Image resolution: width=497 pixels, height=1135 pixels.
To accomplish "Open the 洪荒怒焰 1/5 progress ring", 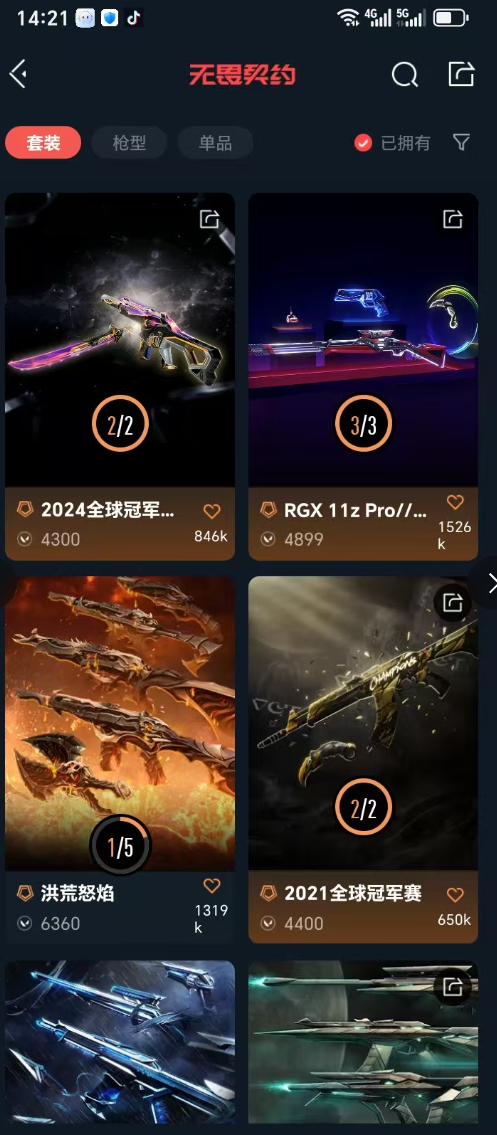I will (x=120, y=846).
